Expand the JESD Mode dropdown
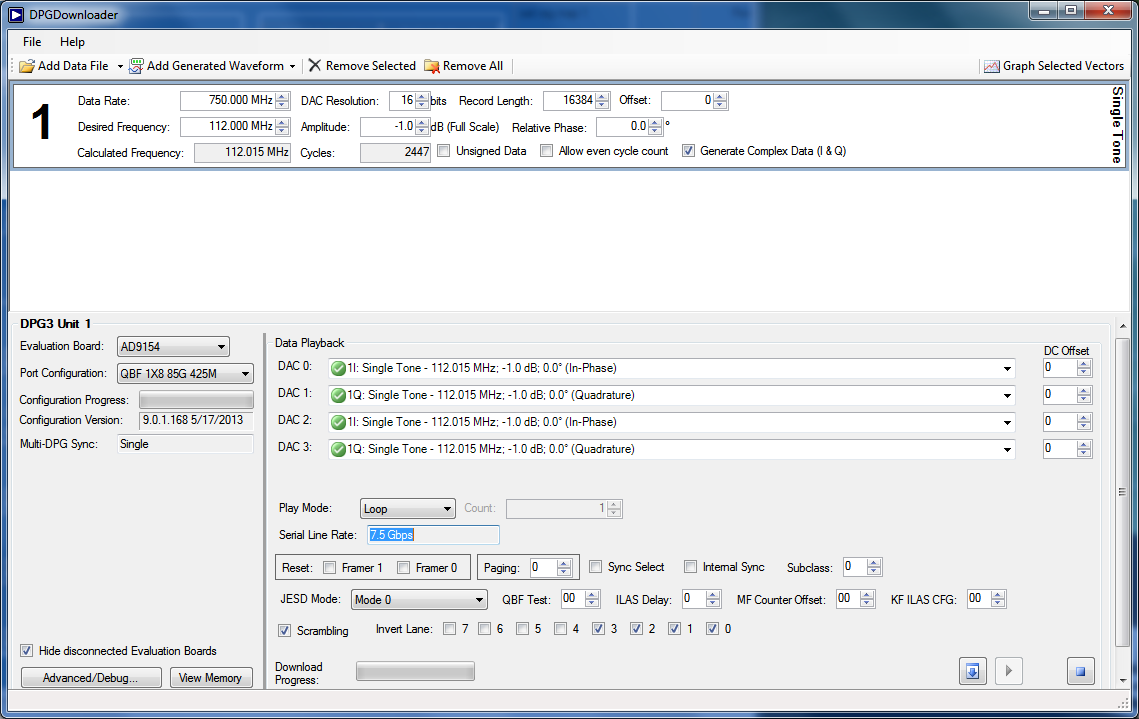This screenshot has width=1139, height=719. tap(419, 600)
